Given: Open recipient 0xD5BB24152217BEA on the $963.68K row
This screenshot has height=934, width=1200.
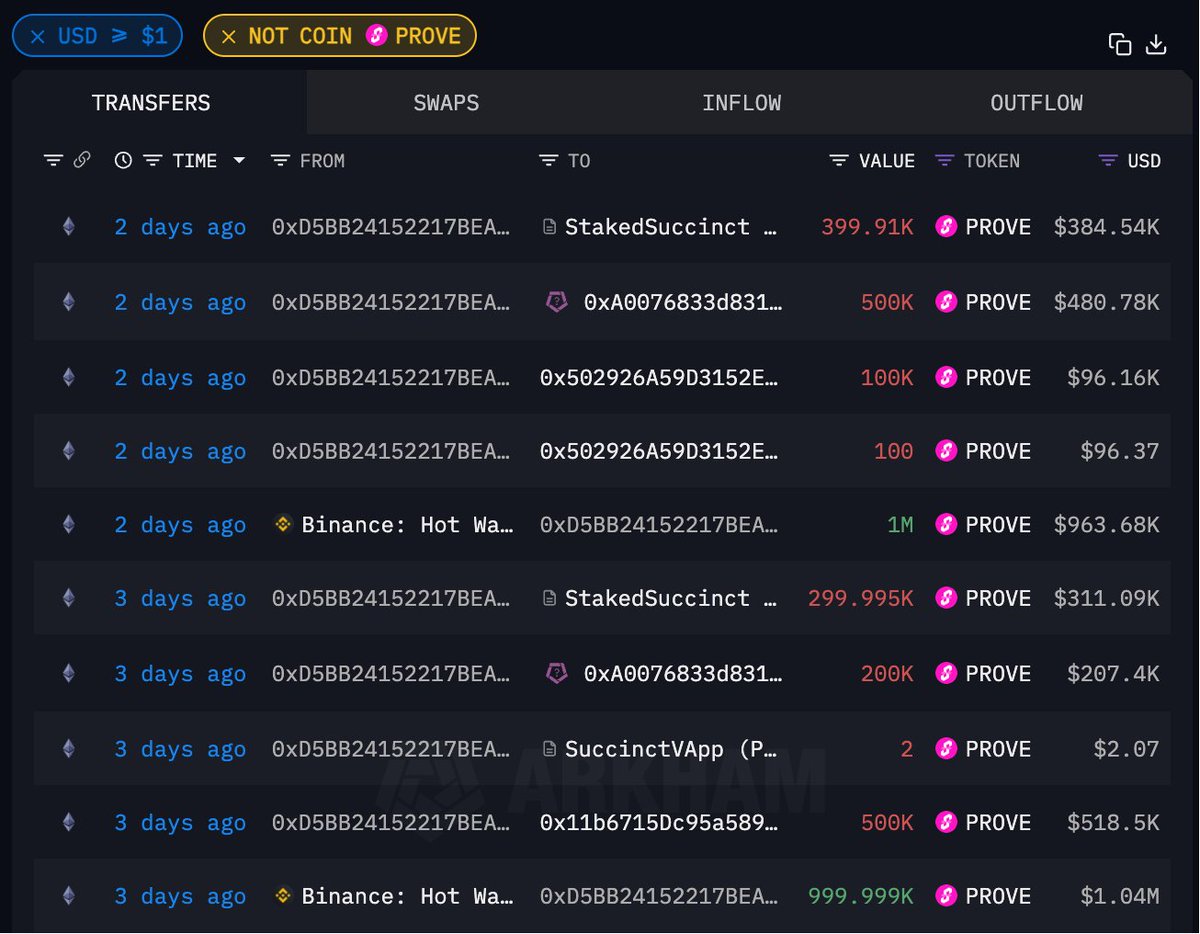Looking at the screenshot, I should [659, 525].
